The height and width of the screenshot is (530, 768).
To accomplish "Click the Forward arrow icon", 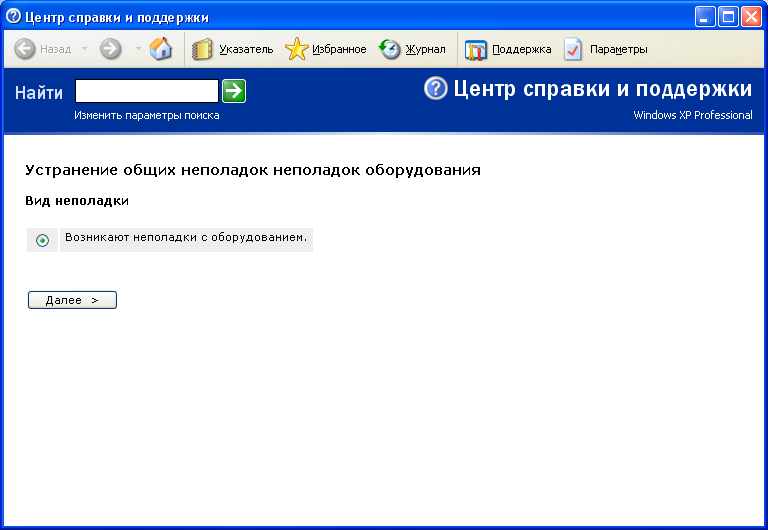I will 111,49.
